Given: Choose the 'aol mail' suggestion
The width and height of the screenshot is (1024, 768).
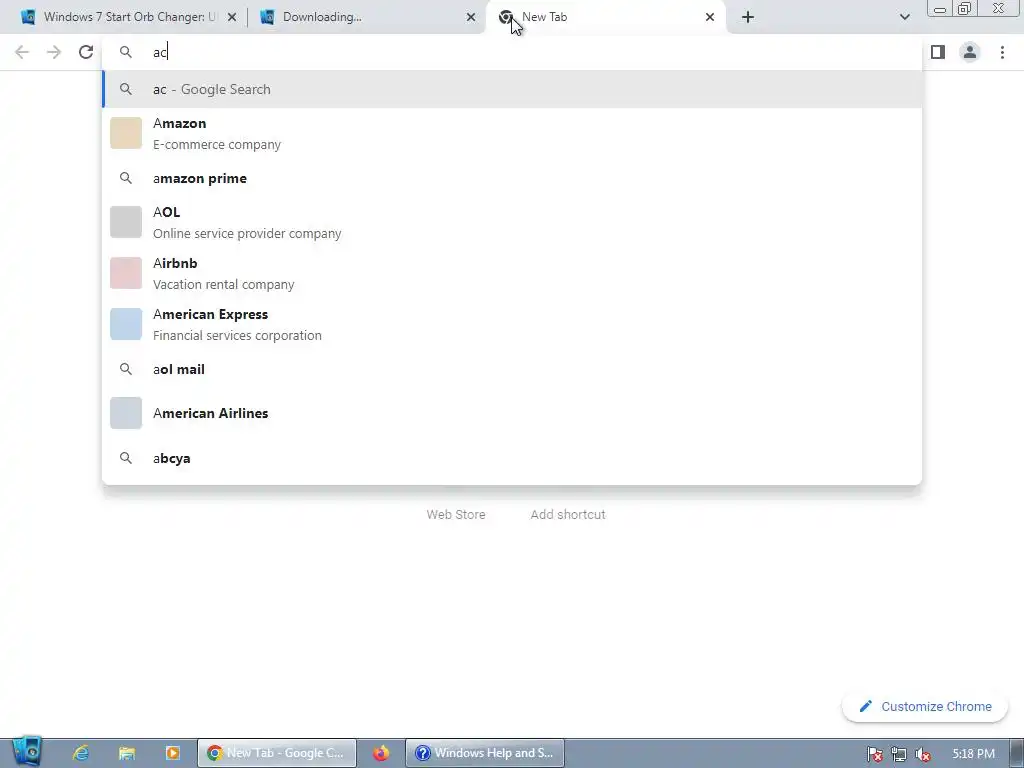Looking at the screenshot, I should coord(513,369).
